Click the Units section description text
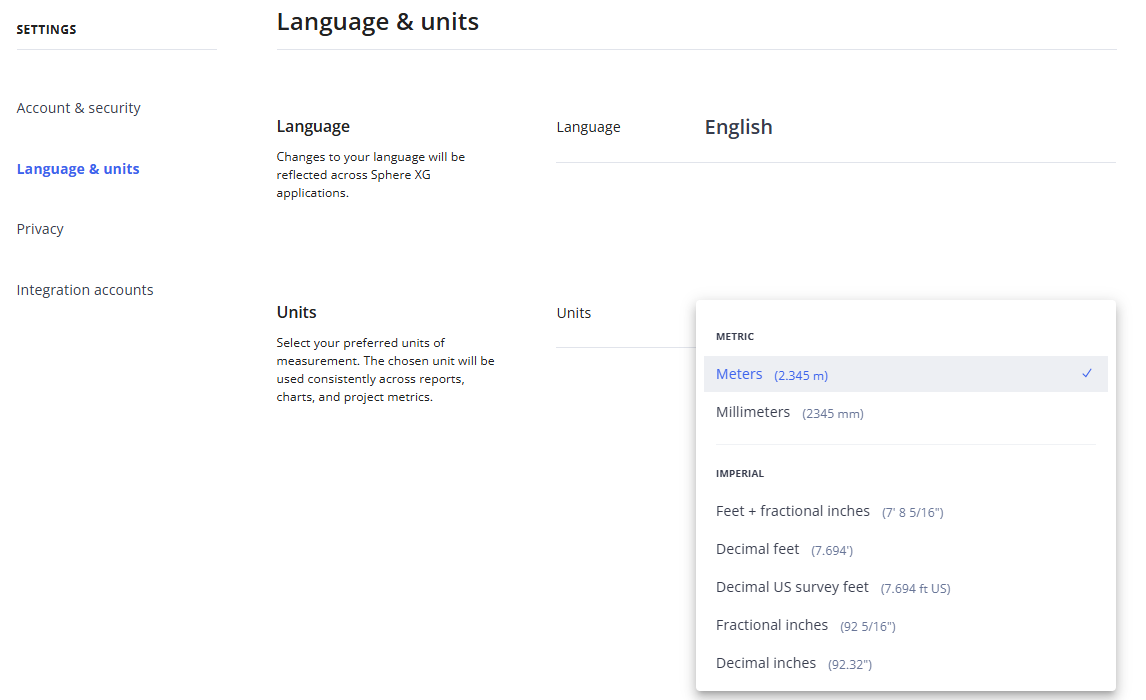Image resolution: width=1146 pixels, height=700 pixels. [x=385, y=370]
